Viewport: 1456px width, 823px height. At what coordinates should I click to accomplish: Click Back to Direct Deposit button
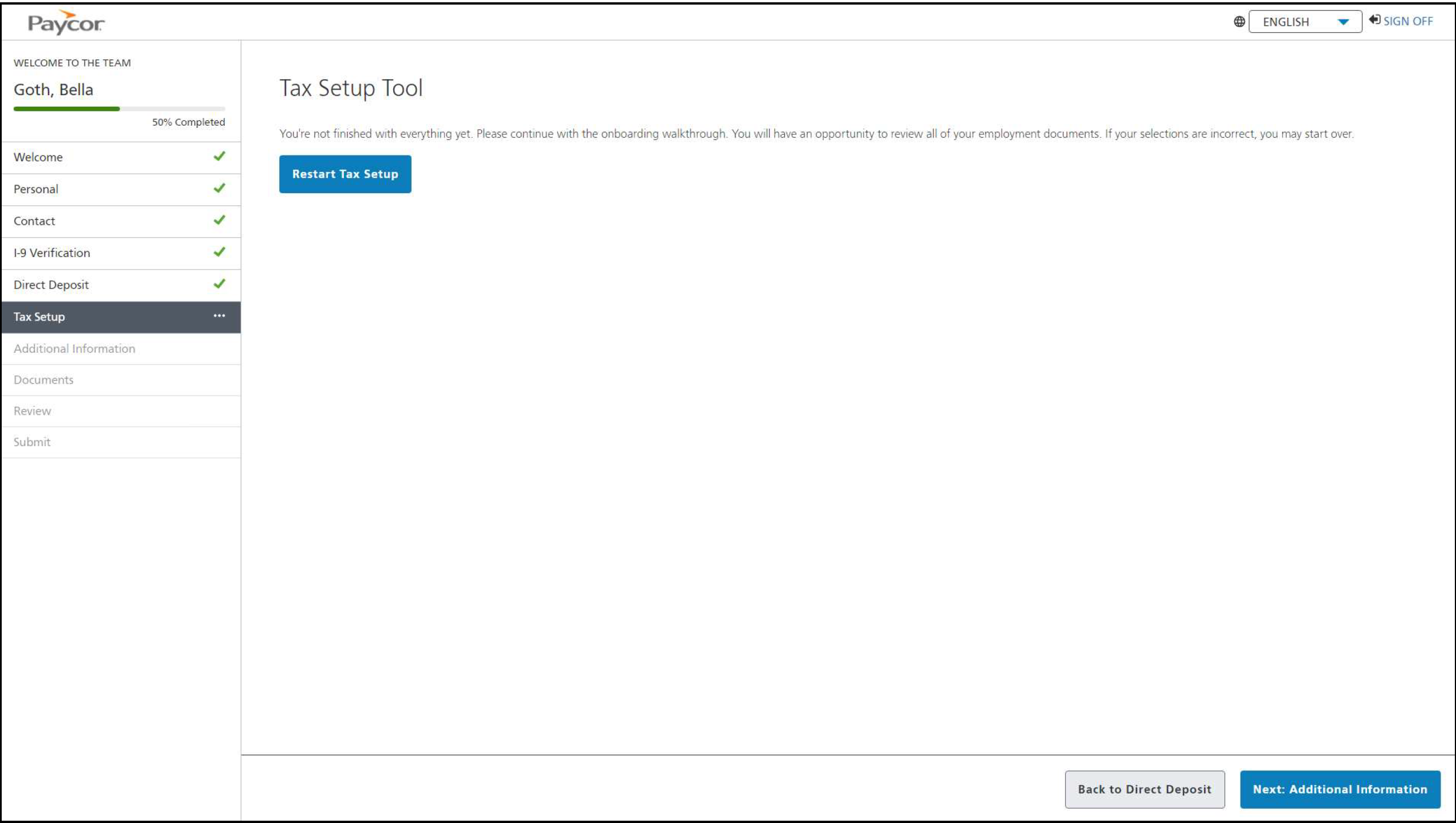click(x=1144, y=789)
